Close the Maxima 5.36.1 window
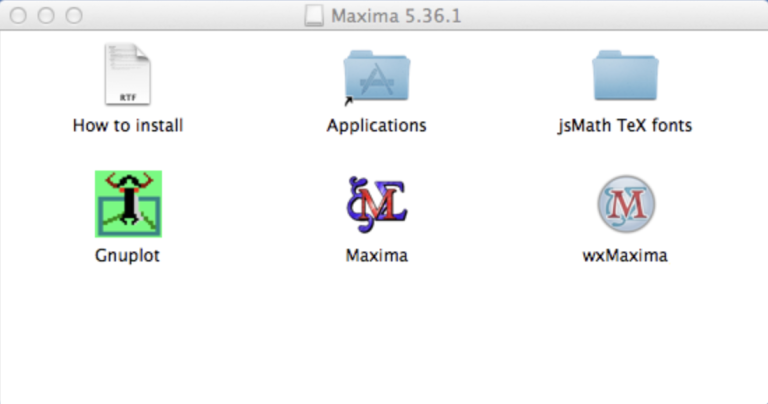Image resolution: width=768 pixels, height=404 pixels. tap(20, 15)
